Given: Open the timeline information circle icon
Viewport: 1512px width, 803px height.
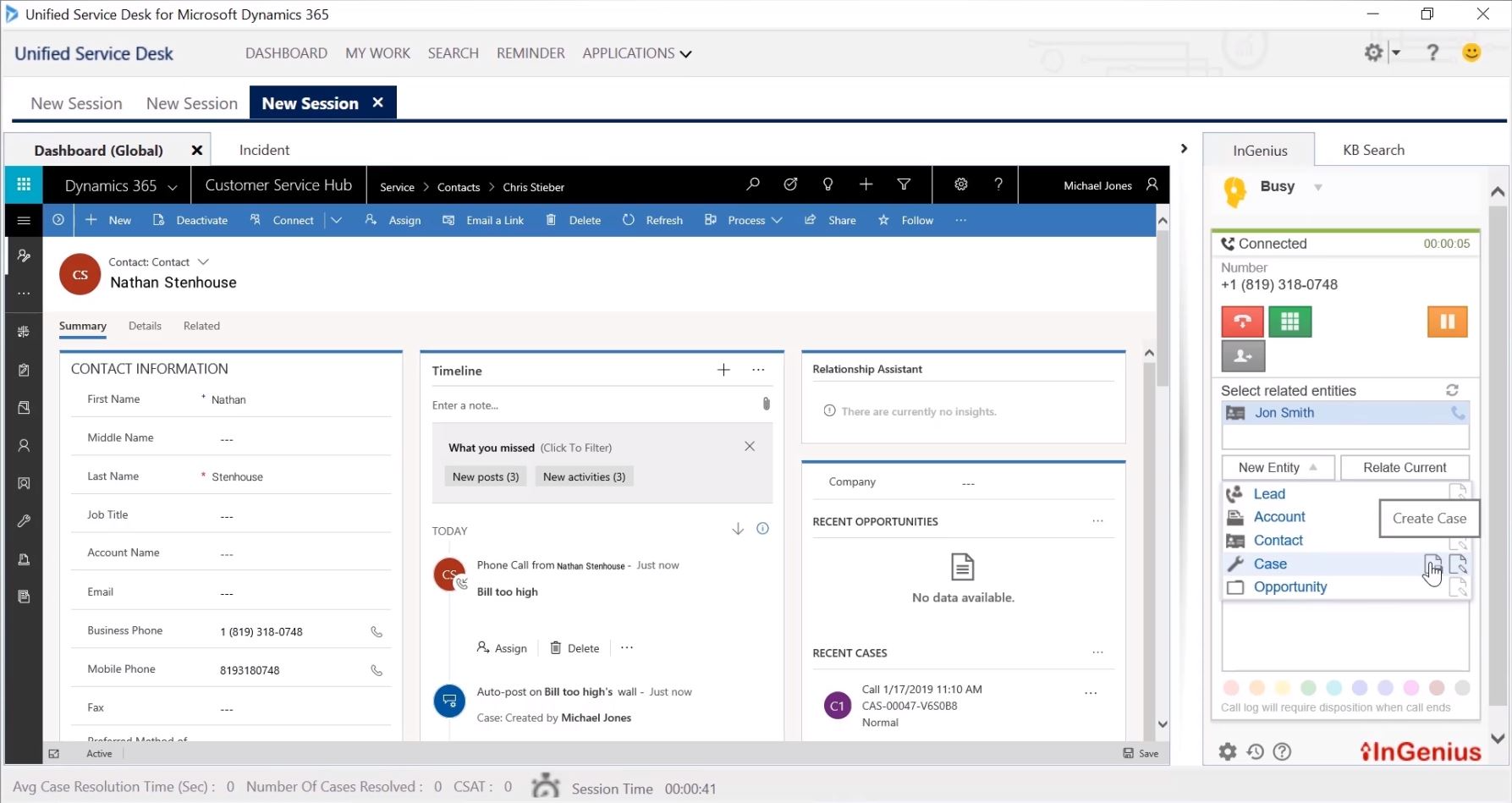Looking at the screenshot, I should pyautogui.click(x=762, y=529).
